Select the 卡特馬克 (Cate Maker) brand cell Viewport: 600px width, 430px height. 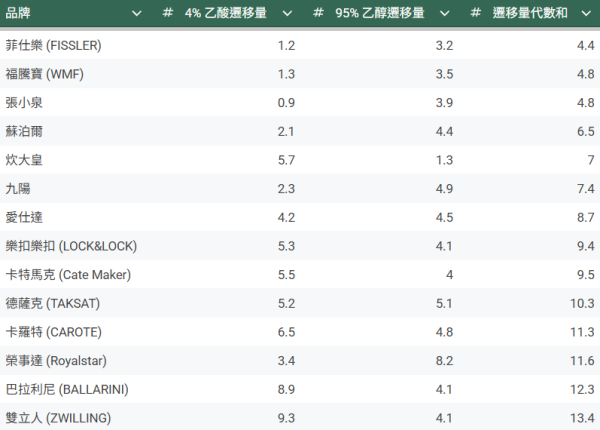pyautogui.click(x=68, y=274)
